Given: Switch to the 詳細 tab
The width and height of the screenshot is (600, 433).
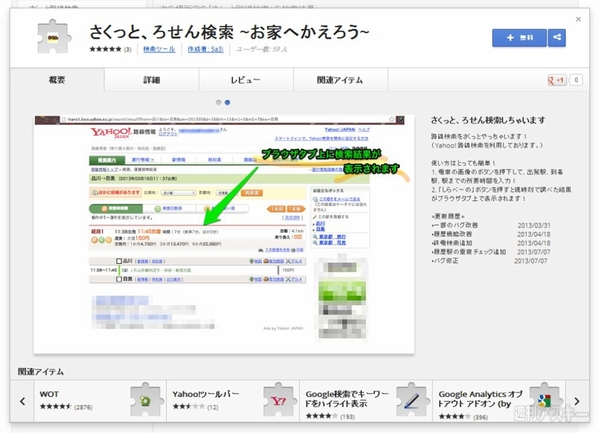Looking at the screenshot, I should (x=152, y=80).
